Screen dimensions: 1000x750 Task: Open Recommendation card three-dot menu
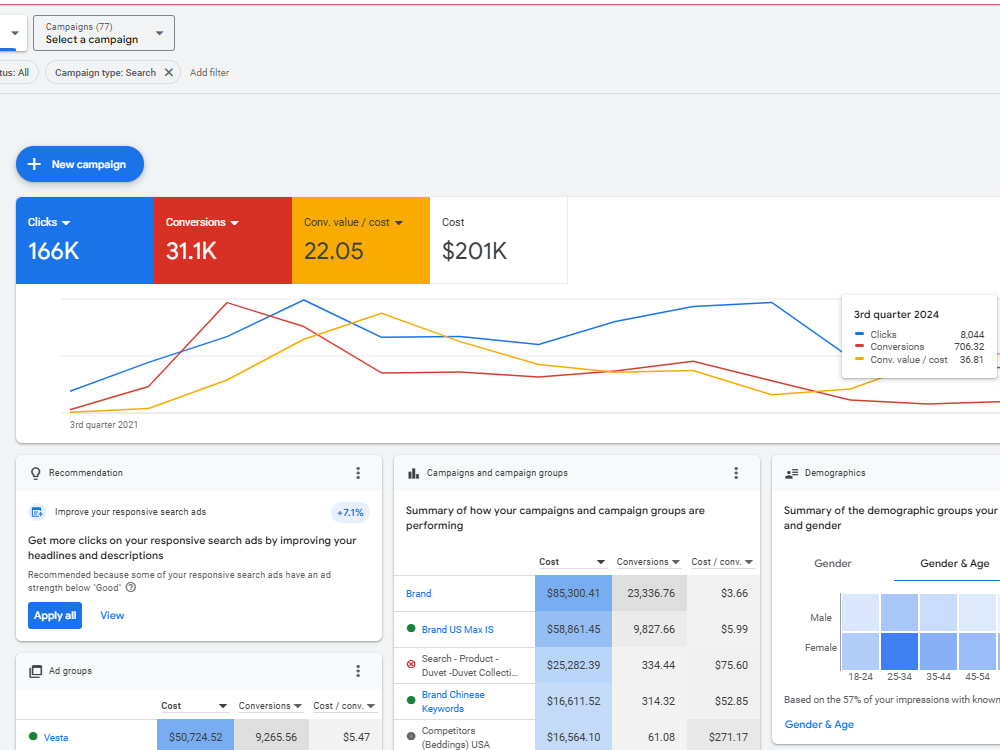(358, 473)
